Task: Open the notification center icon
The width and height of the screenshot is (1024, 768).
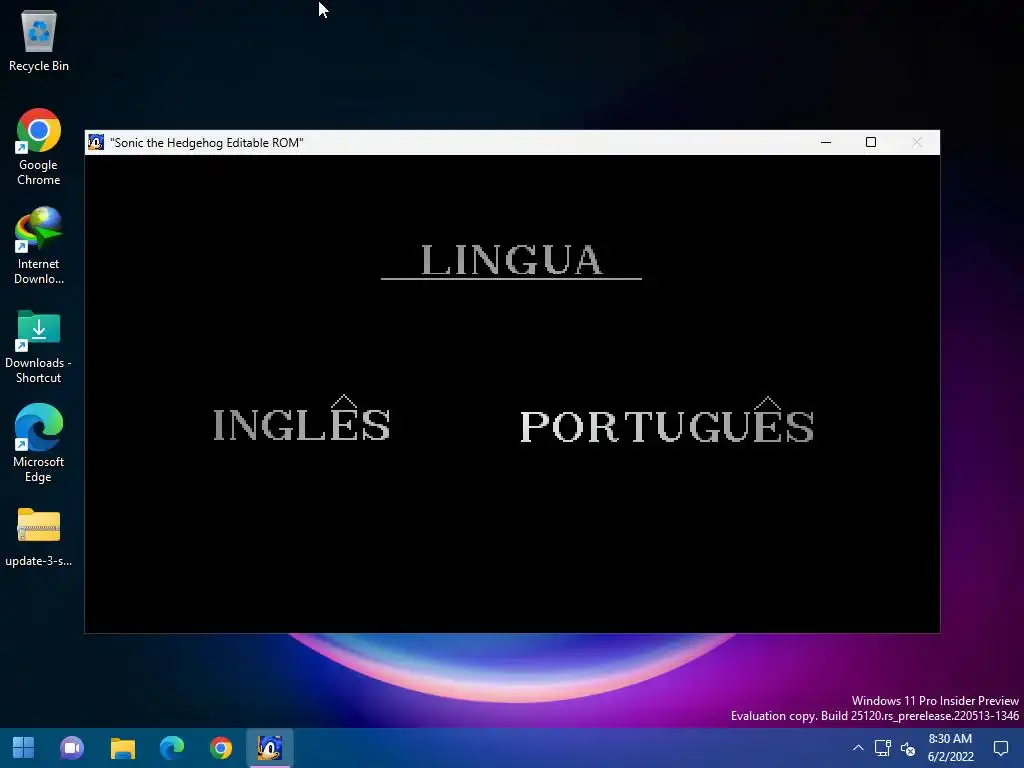Action: [1000, 748]
